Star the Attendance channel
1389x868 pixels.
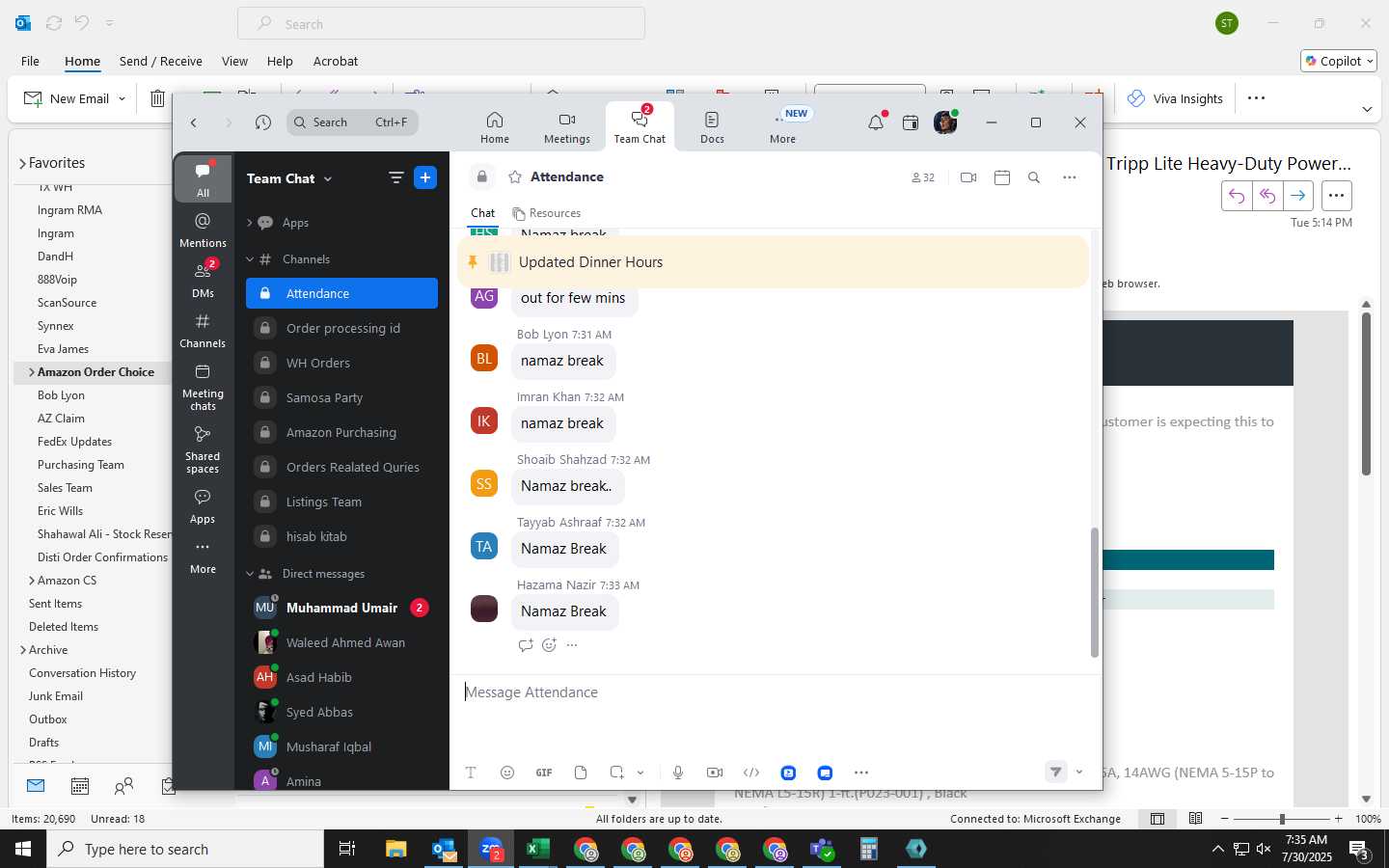tap(515, 177)
